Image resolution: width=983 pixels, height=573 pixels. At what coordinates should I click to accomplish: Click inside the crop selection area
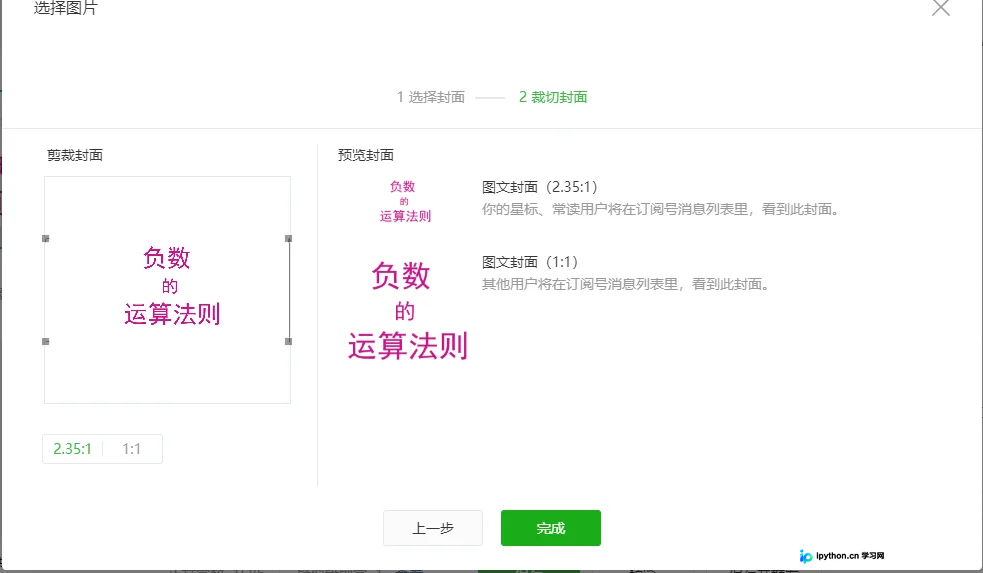tap(167, 290)
